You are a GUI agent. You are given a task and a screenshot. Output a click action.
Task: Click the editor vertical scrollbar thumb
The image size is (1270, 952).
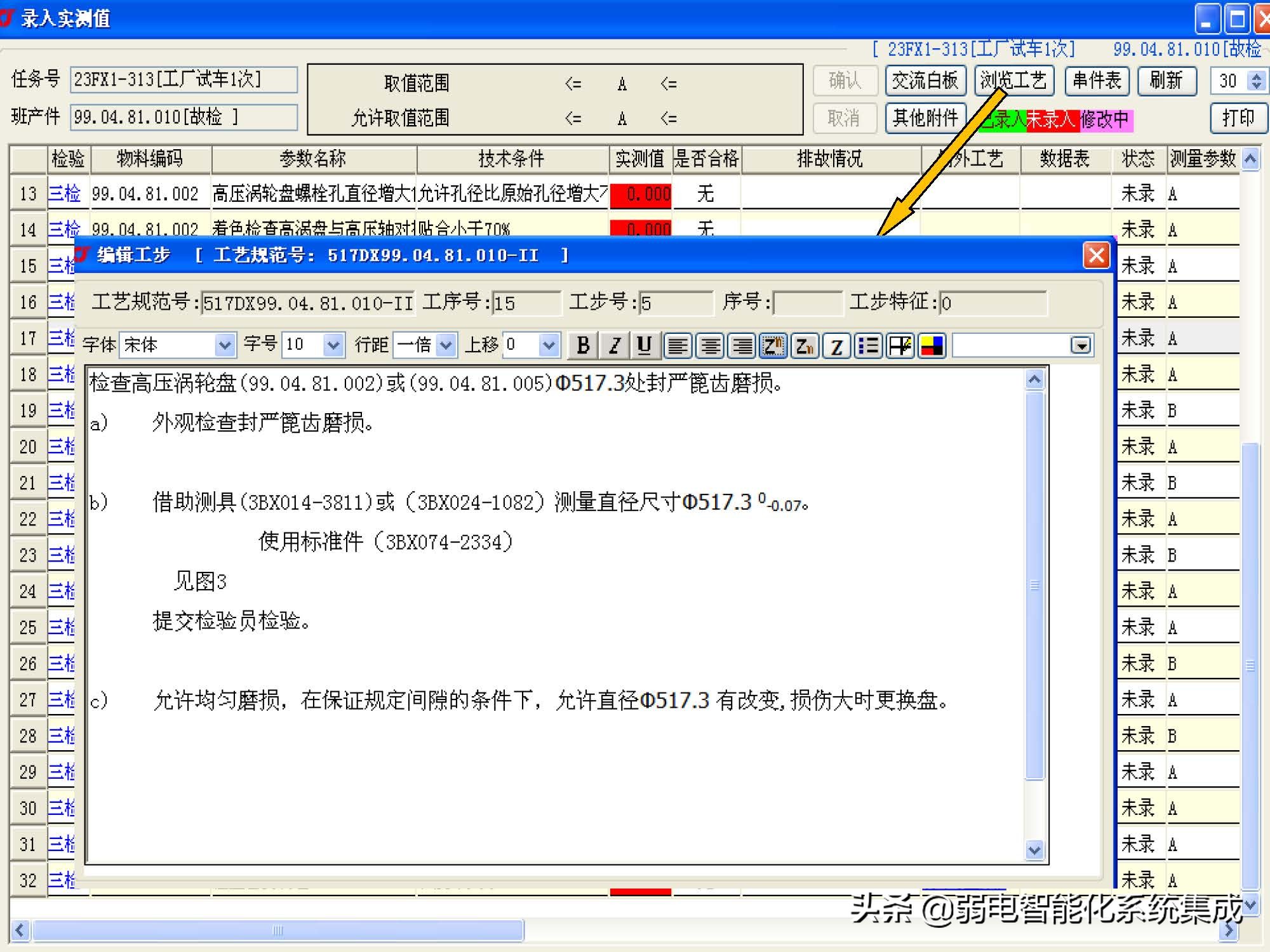(1034, 585)
